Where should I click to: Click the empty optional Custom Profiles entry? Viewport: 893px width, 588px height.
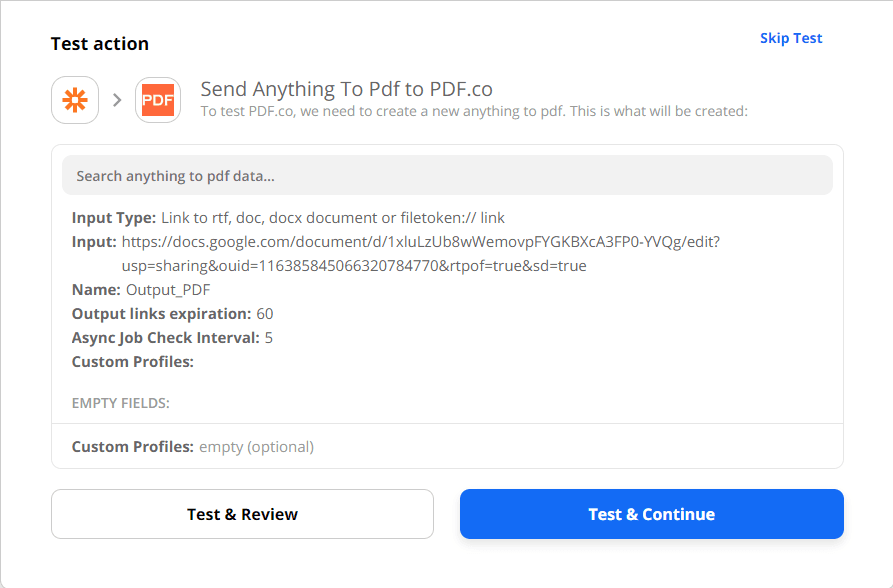tap(256, 446)
